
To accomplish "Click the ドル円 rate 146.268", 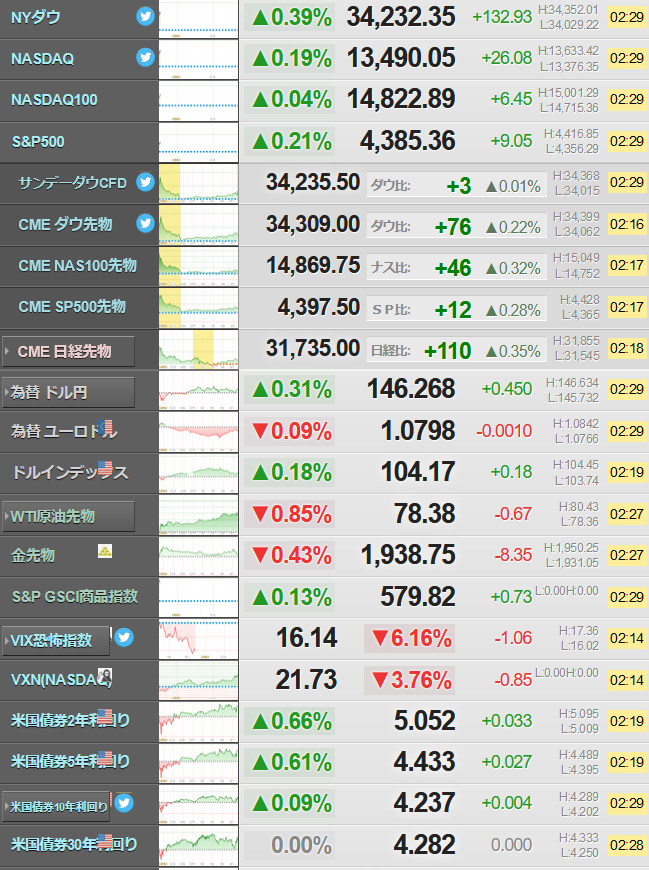I will coord(411,389).
